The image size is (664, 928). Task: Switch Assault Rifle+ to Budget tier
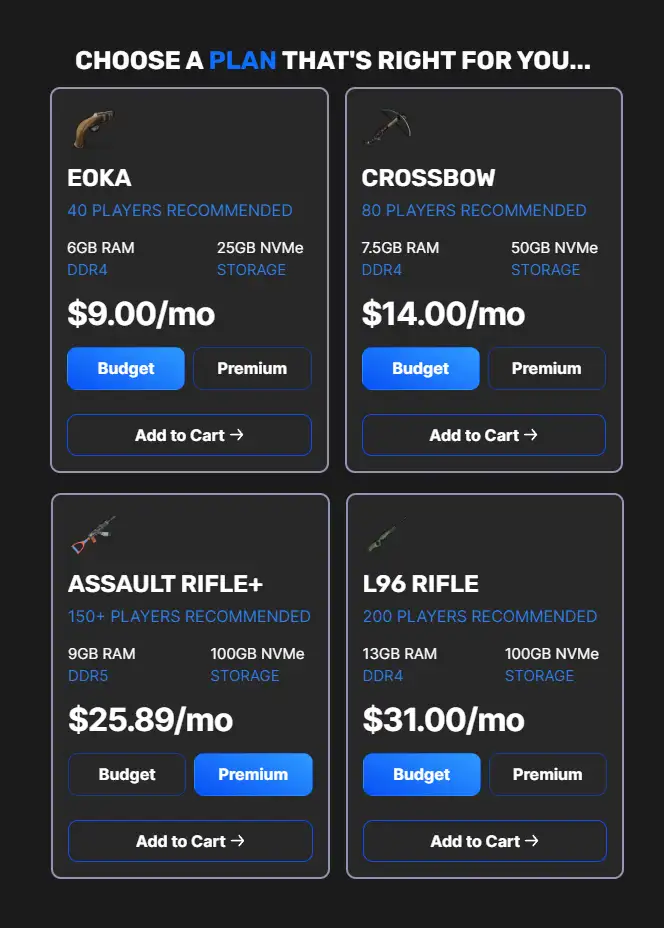tap(126, 774)
